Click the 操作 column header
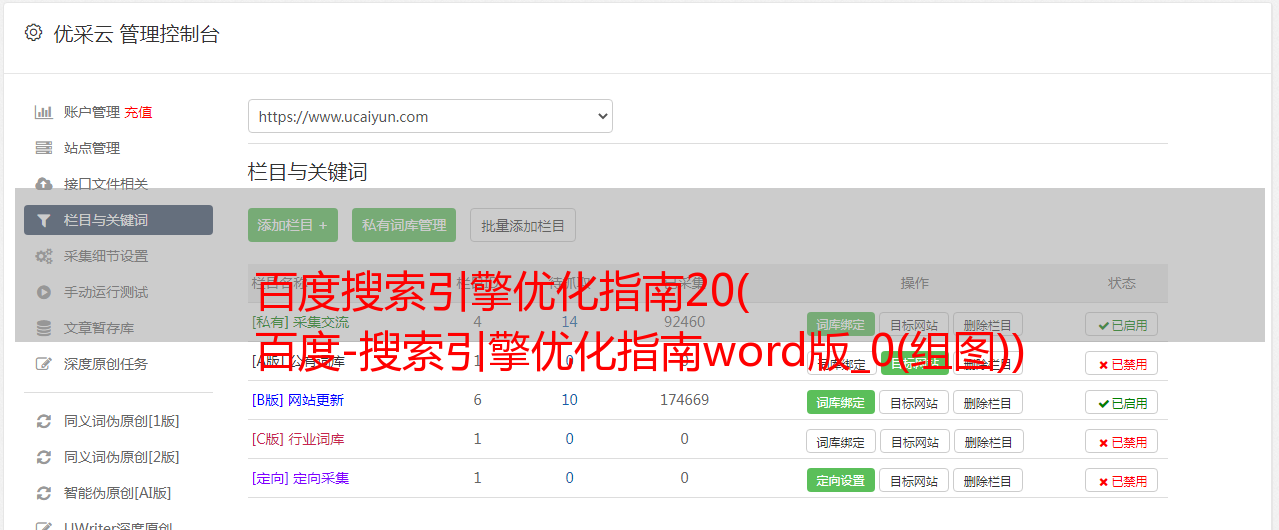This screenshot has height=530, width=1279. click(914, 283)
